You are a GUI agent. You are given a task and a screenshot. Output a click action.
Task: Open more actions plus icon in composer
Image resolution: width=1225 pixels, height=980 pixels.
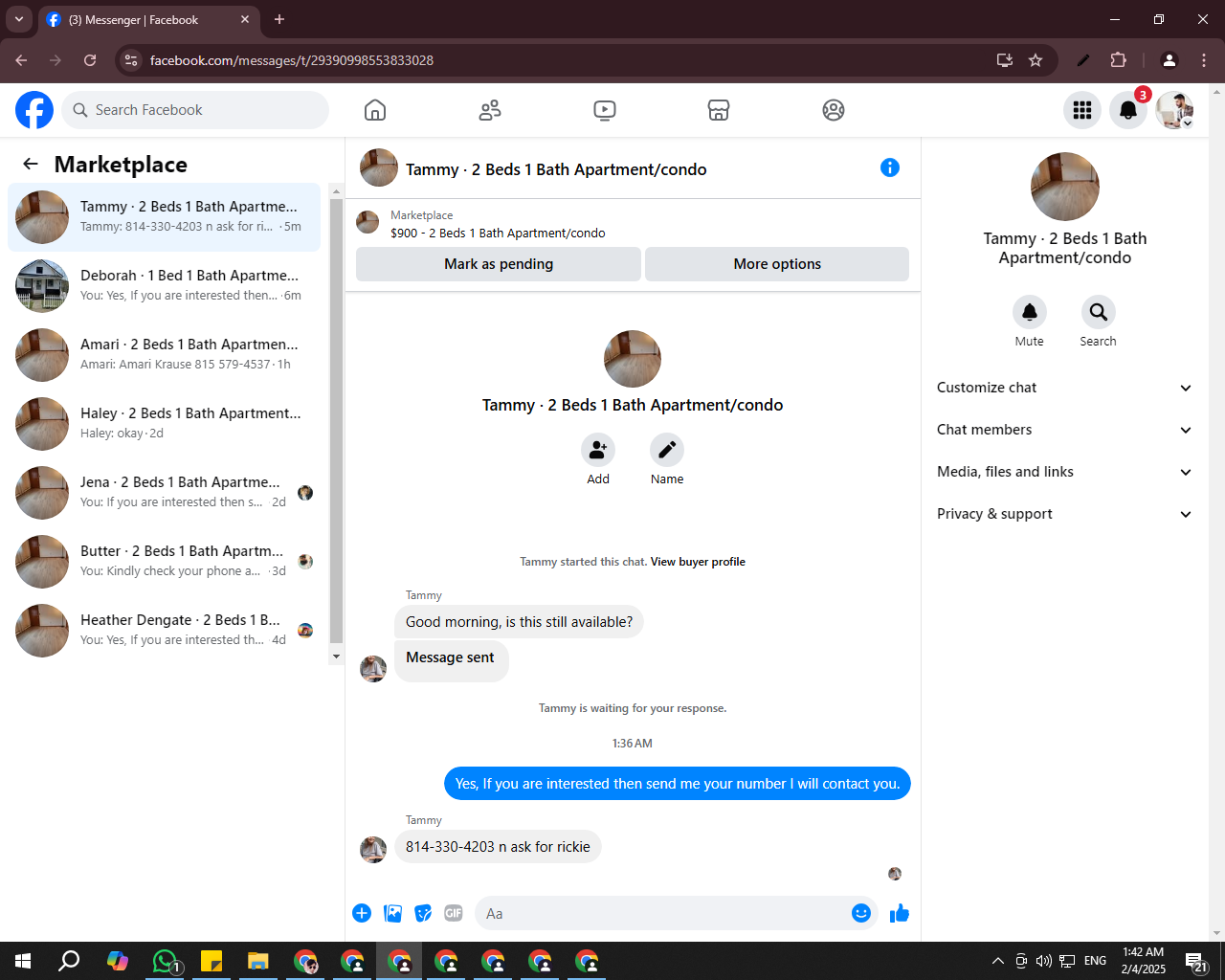pos(362,913)
